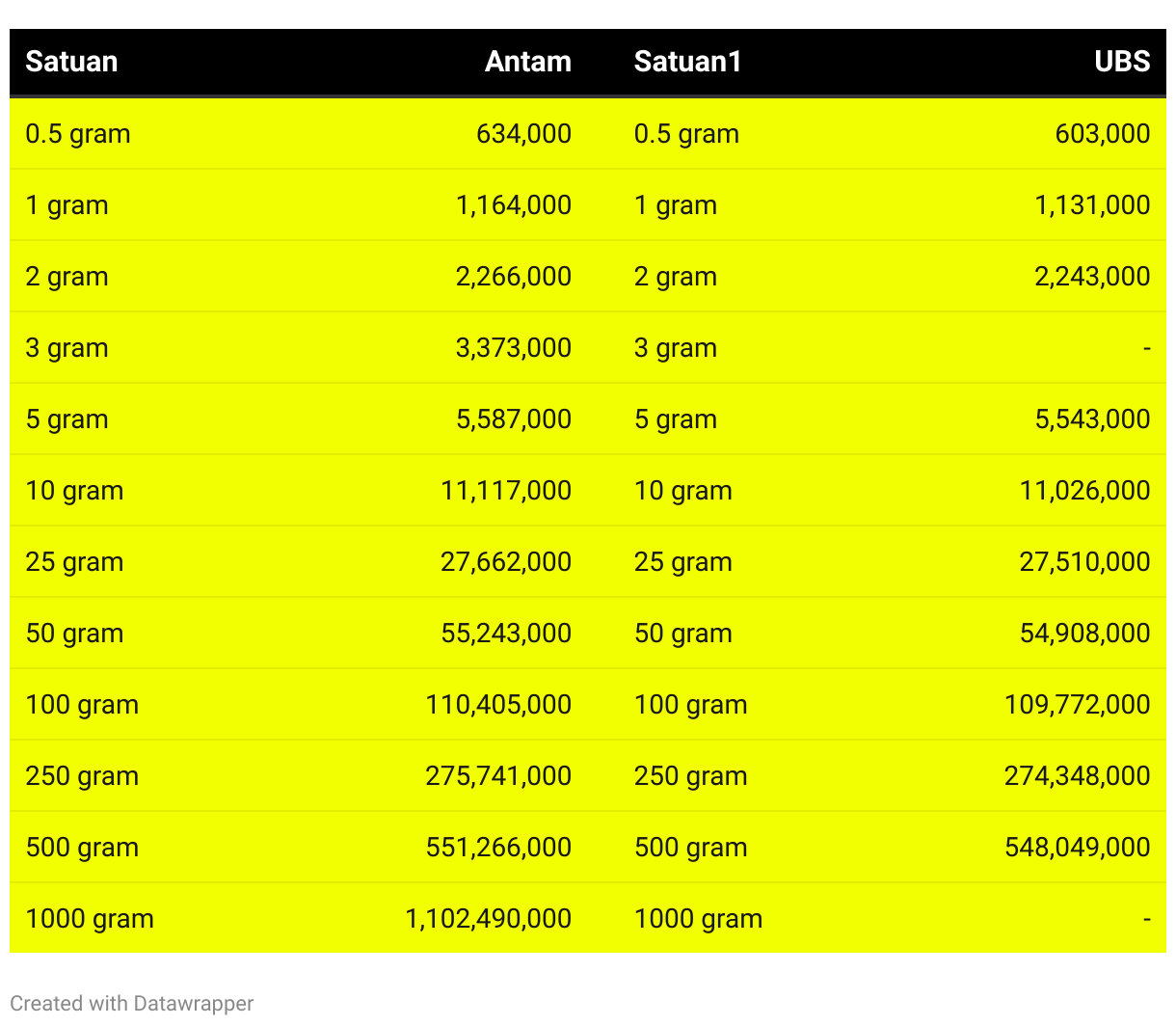Click the Satuan column header

[x=71, y=62]
